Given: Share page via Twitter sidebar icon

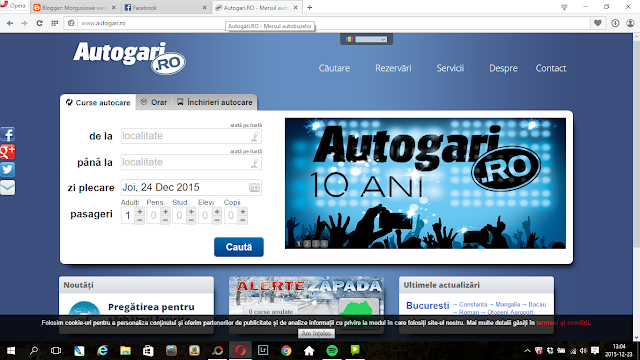Looking at the screenshot, I should [x=7, y=169].
